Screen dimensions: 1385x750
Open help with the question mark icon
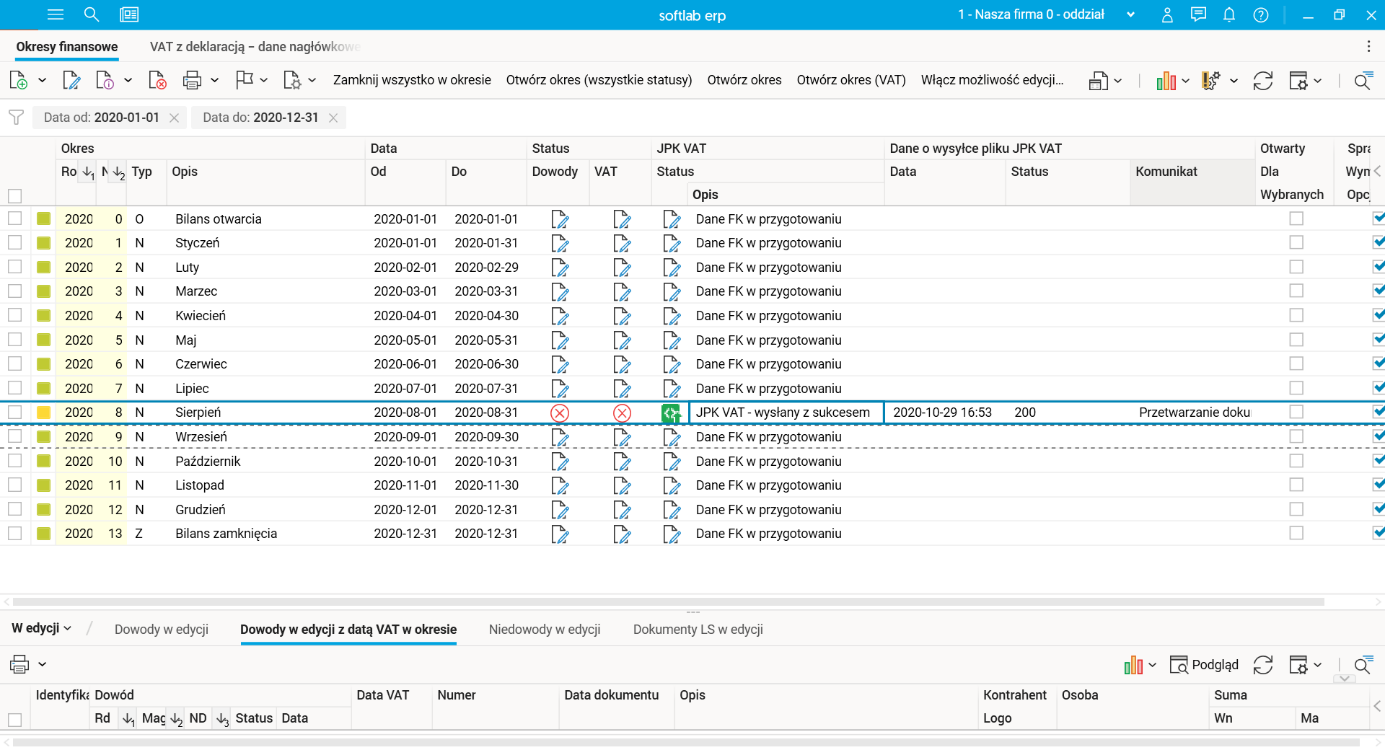tap(1261, 15)
